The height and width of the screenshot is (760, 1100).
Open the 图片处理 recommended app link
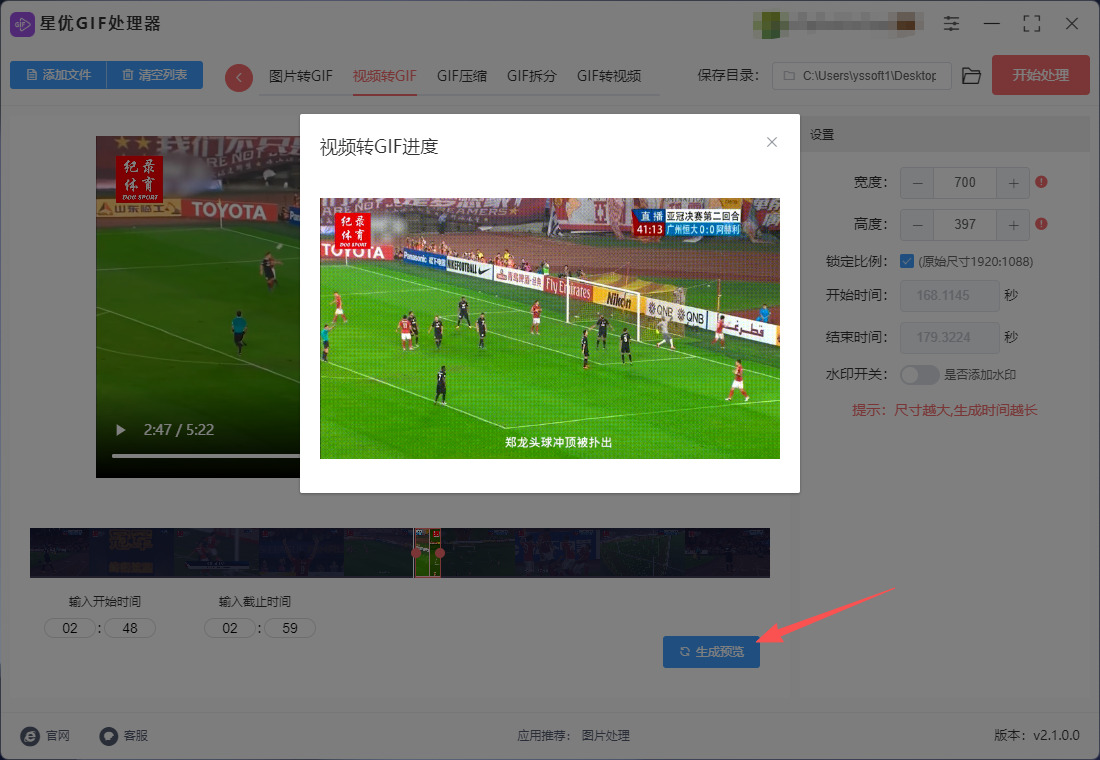[x=605, y=735]
